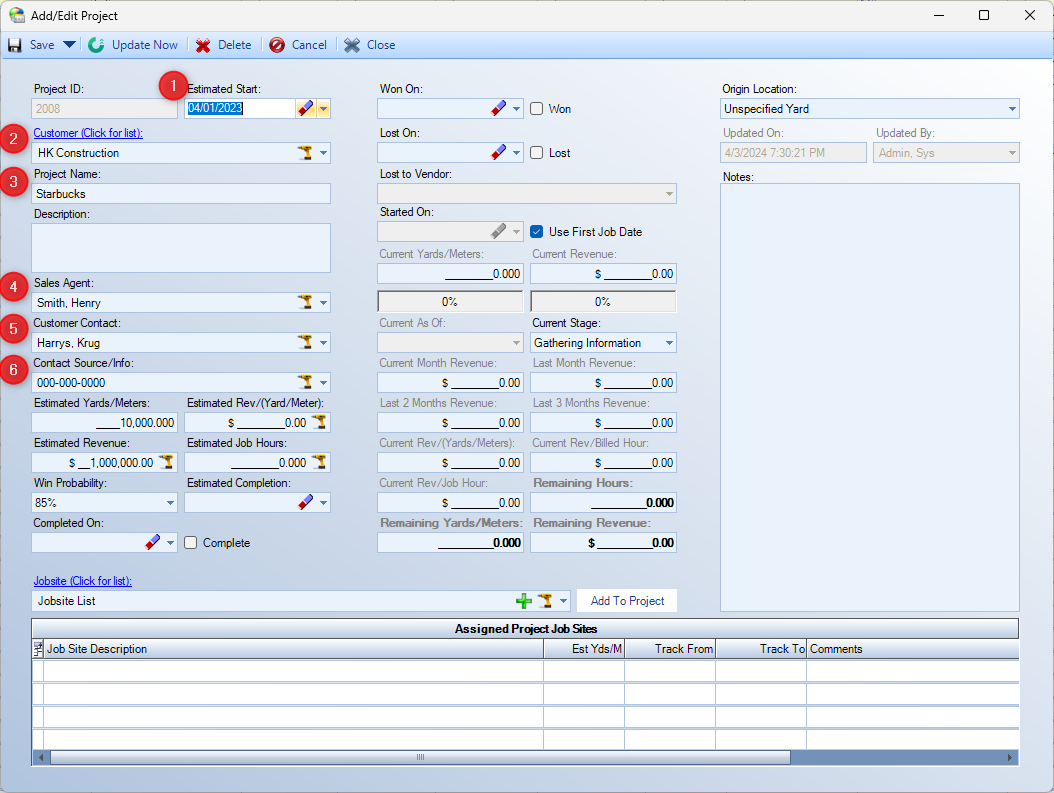Open the Estimated Start date picker arrow
This screenshot has width=1054, height=793.
point(323,108)
